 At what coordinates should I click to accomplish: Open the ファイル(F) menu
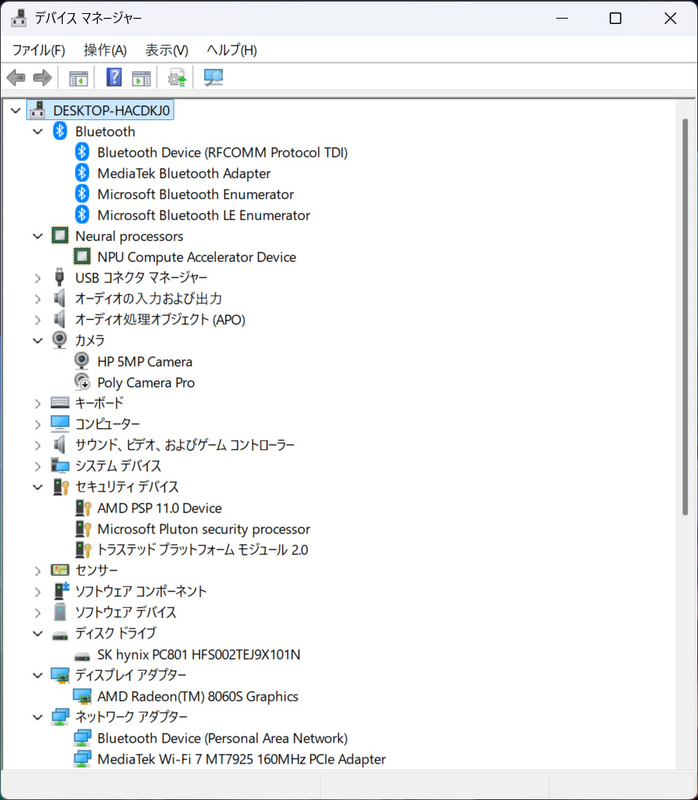[39, 50]
